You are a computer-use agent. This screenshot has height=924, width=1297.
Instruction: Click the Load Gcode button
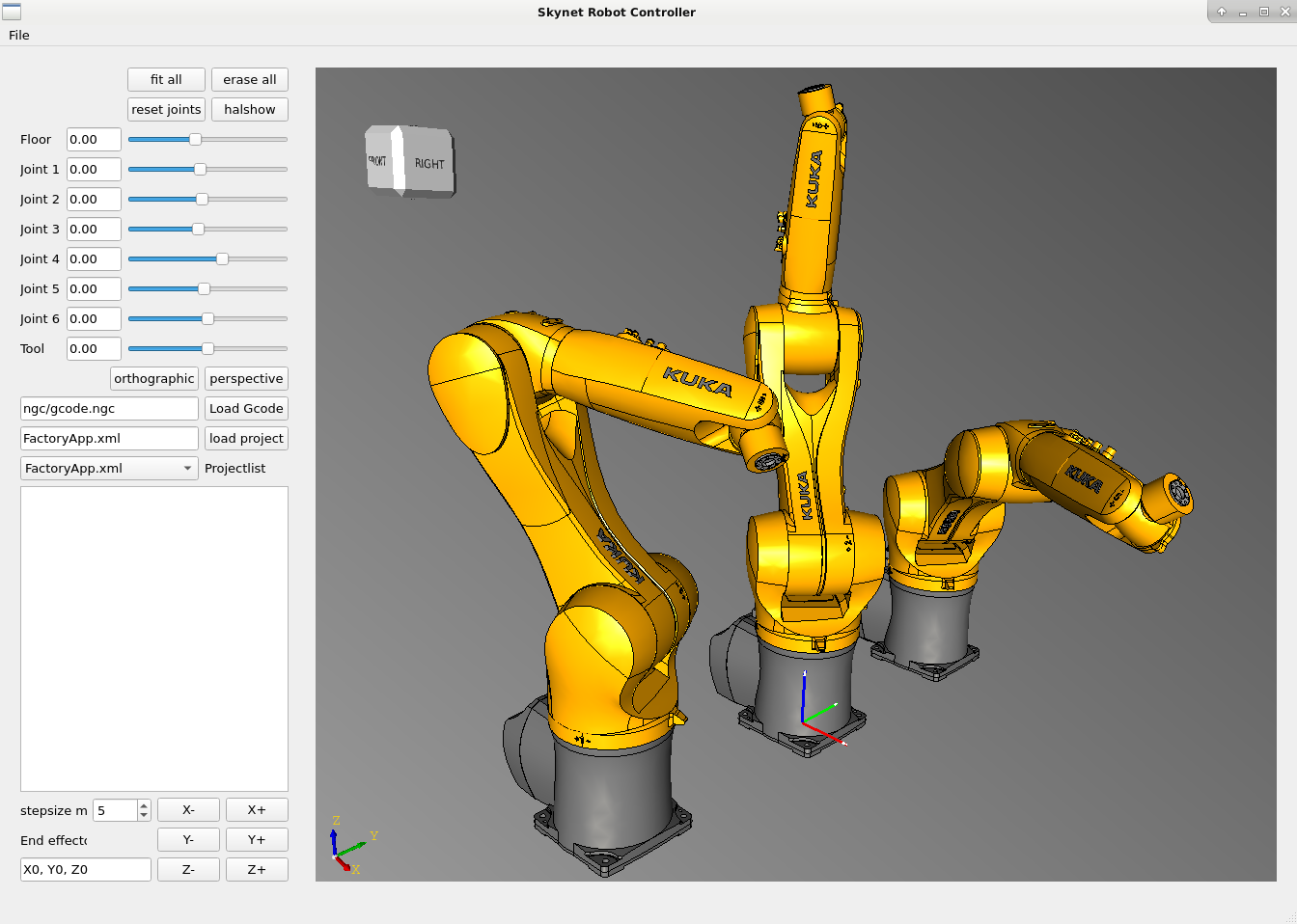point(246,409)
